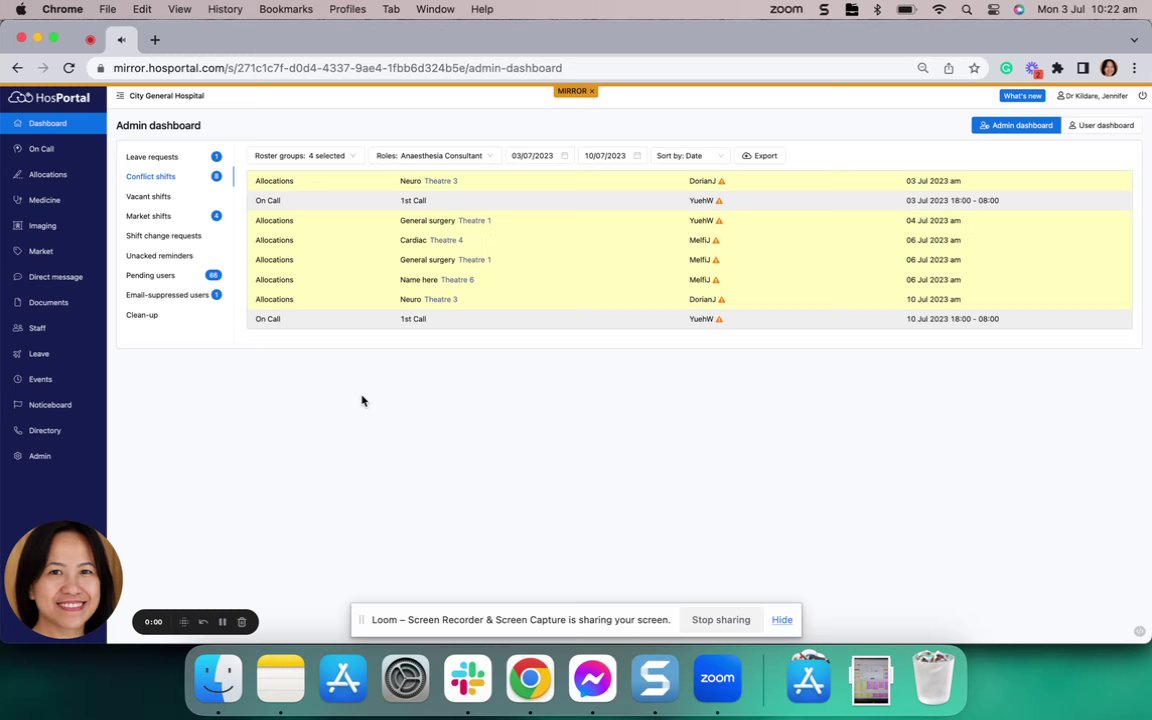Click the HosPortal logo

click(49, 97)
